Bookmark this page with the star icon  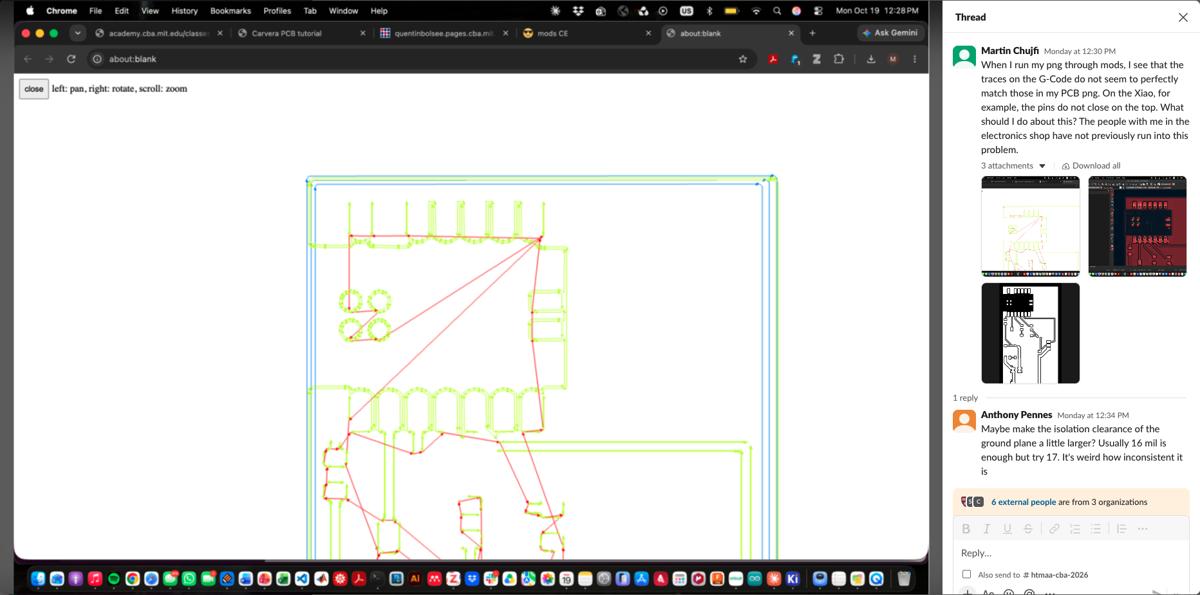[x=742, y=59]
